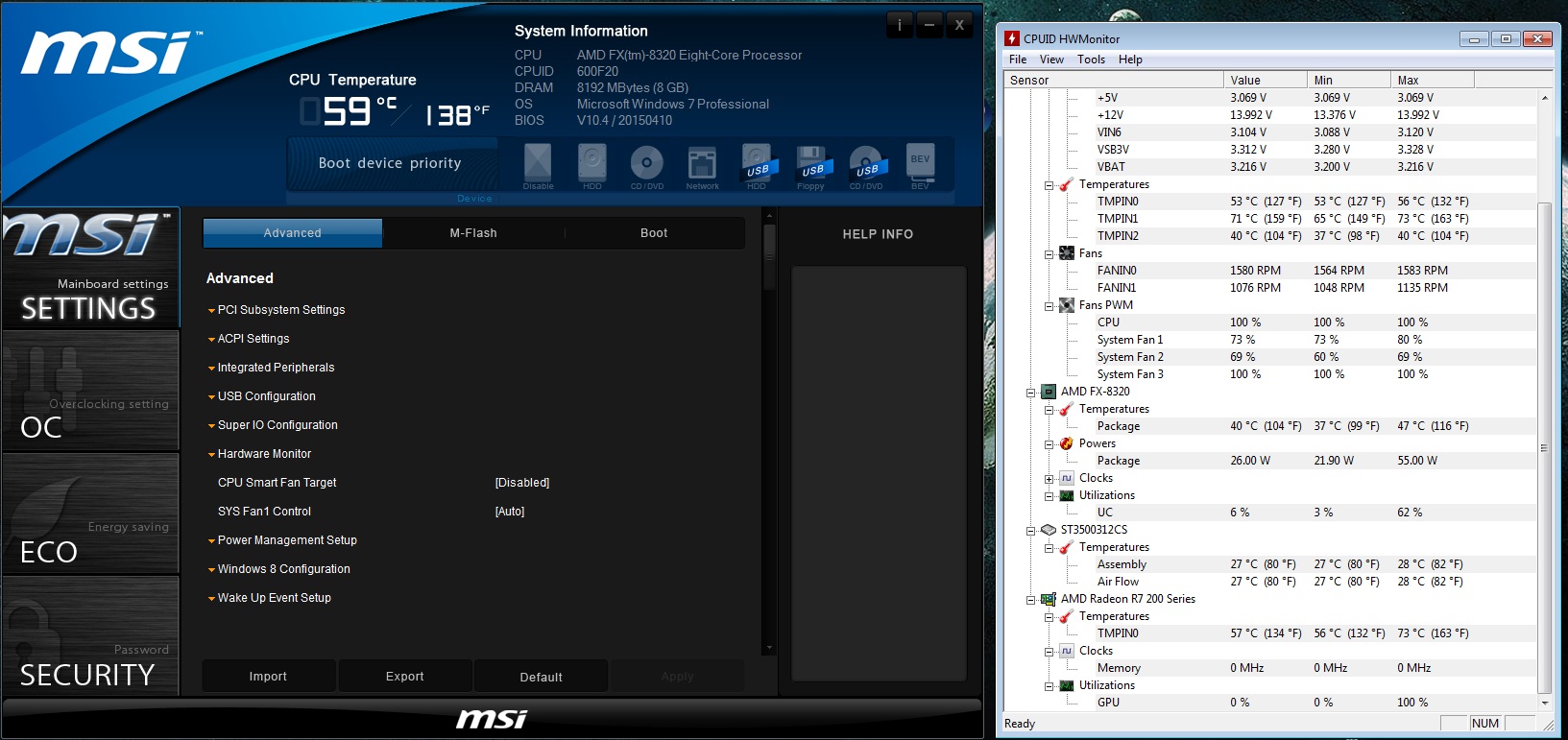
Task: Open USB Configuration submenu
Action: pyautogui.click(x=266, y=396)
